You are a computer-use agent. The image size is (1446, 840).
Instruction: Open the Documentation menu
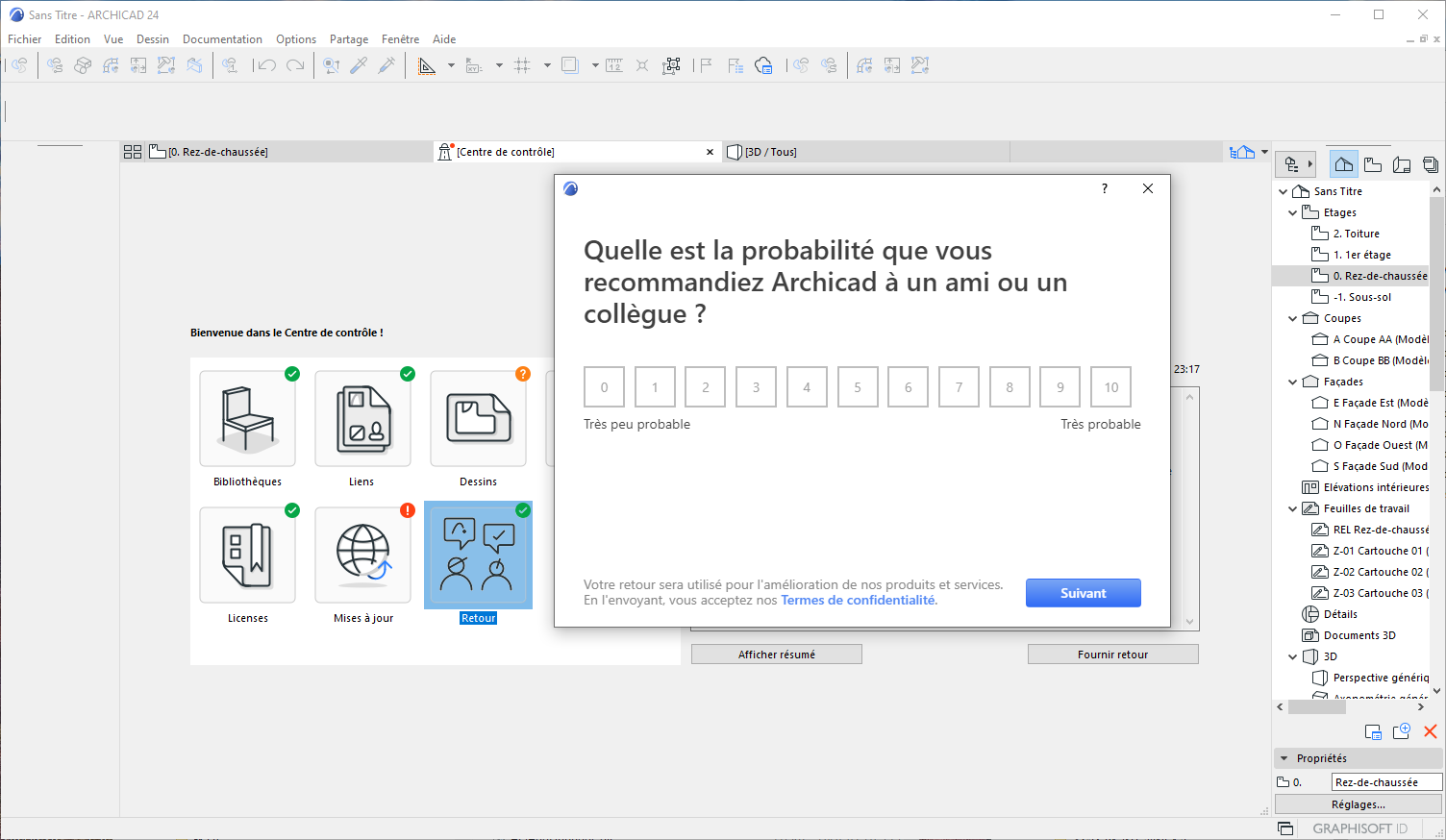pos(222,39)
